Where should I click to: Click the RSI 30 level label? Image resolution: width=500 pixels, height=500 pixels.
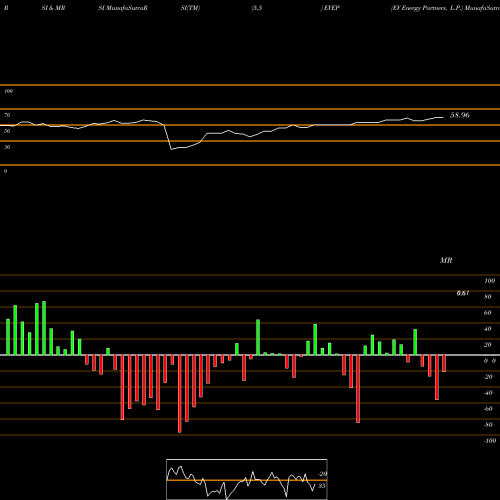pos(7,147)
